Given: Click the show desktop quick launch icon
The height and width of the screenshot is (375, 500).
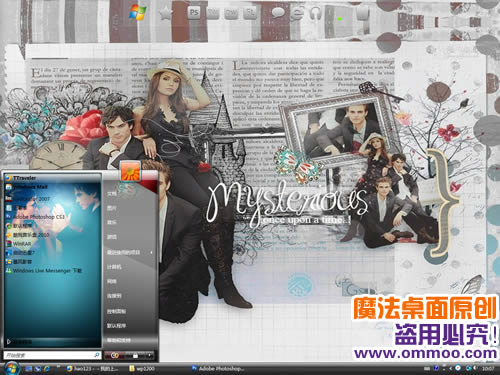Looking at the screenshot, I should (29, 369).
